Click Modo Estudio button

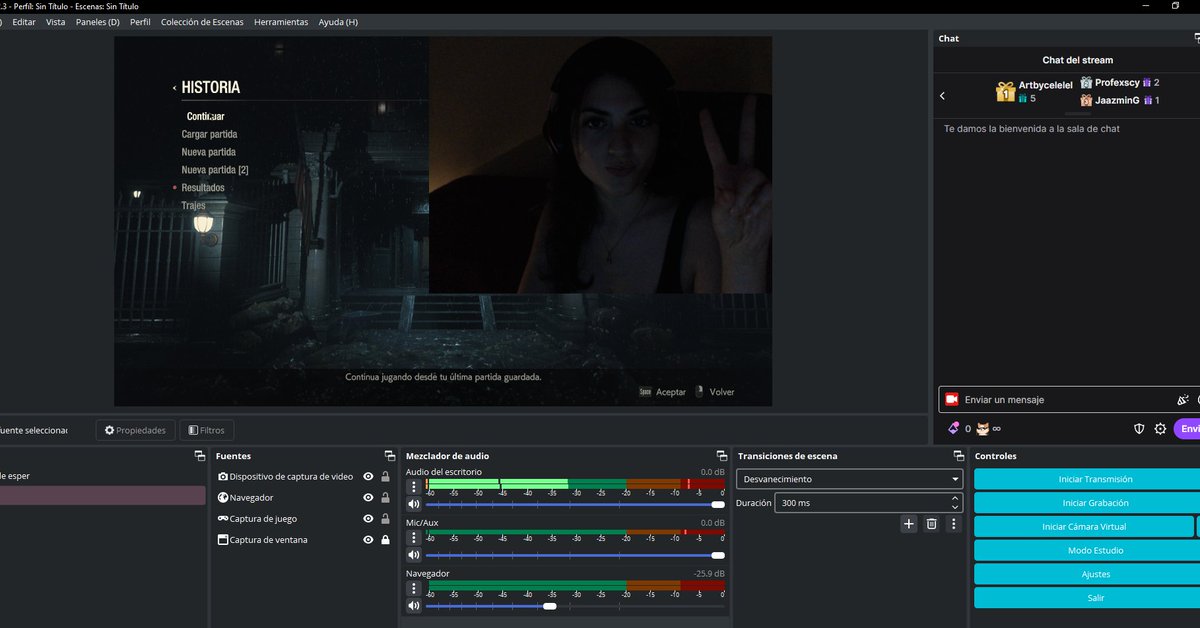(x=1095, y=550)
